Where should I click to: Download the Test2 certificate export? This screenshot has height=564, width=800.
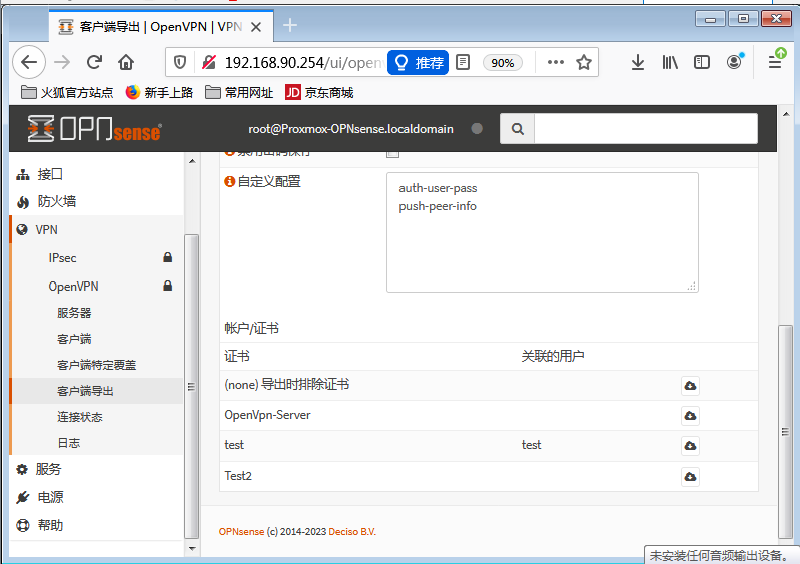tap(690, 476)
